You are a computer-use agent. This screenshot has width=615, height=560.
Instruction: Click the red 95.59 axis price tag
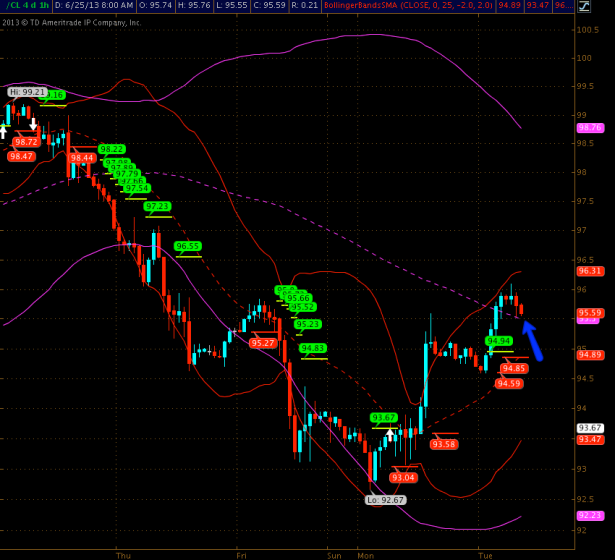(x=590, y=313)
